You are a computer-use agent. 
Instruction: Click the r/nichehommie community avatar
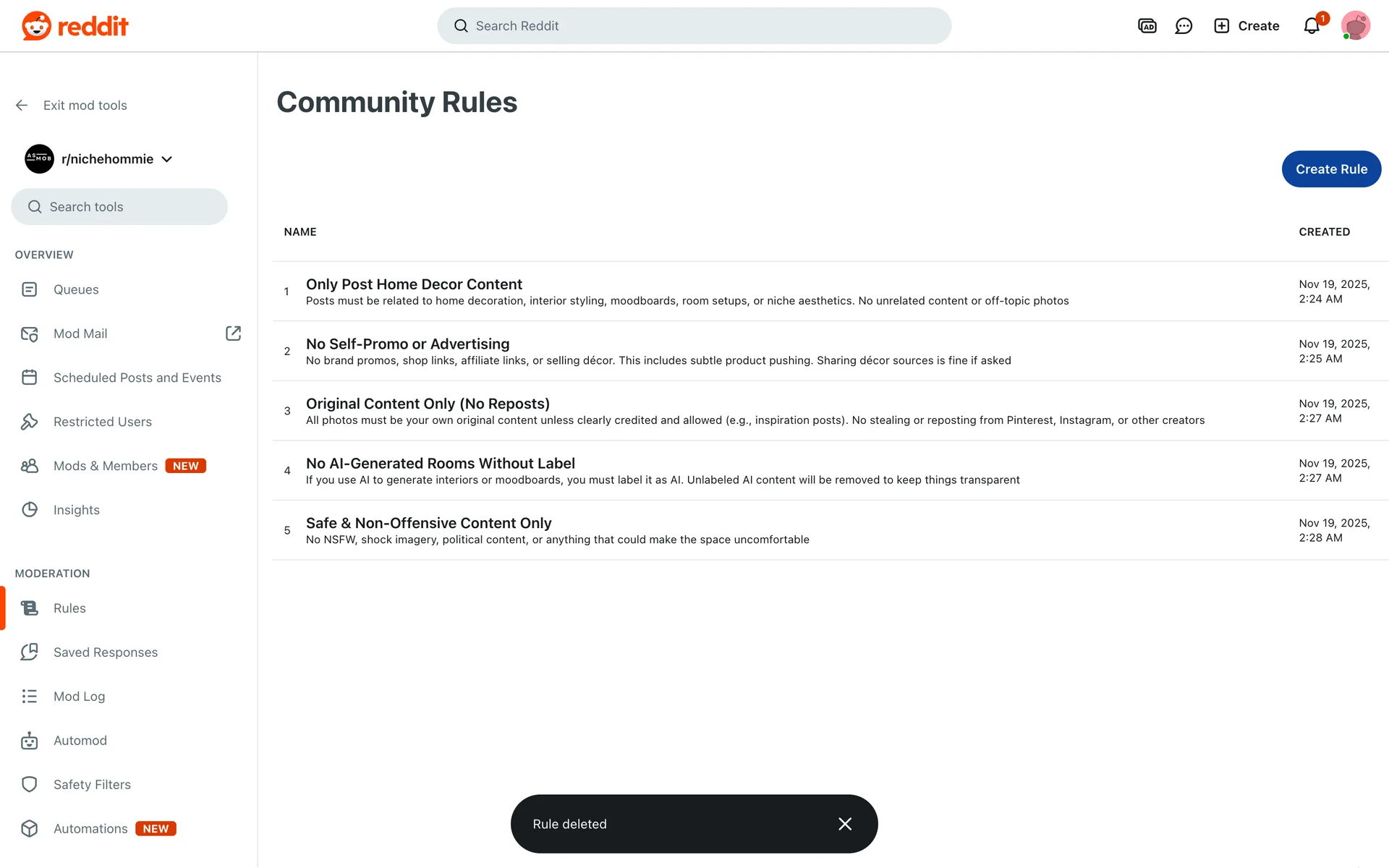point(39,159)
